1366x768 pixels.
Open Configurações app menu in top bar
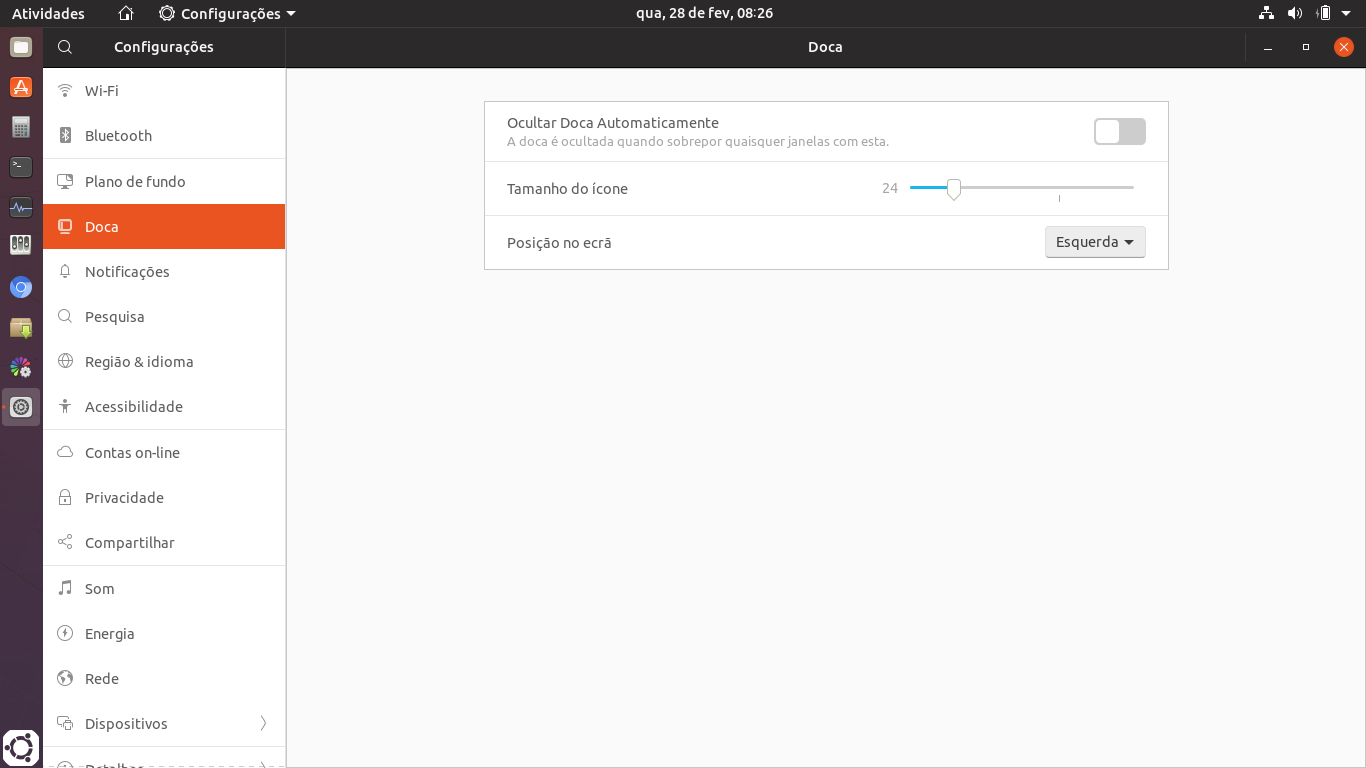[x=228, y=13]
